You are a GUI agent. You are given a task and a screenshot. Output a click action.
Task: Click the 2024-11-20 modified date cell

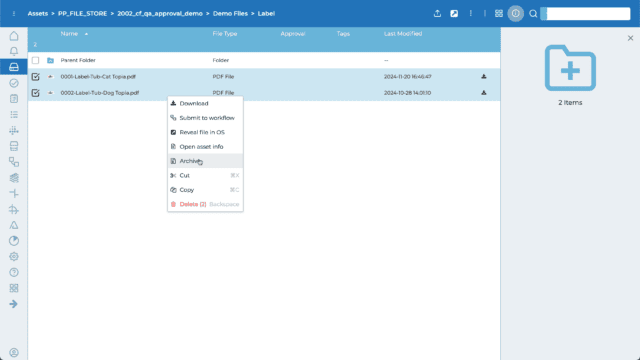407,77
